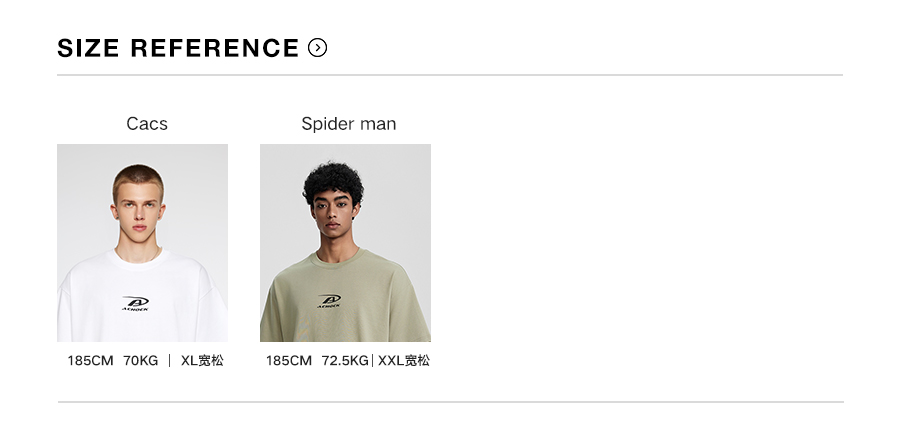
Task: Click the circled arrow beside SIZE REFERENCE
Action: [x=318, y=47]
